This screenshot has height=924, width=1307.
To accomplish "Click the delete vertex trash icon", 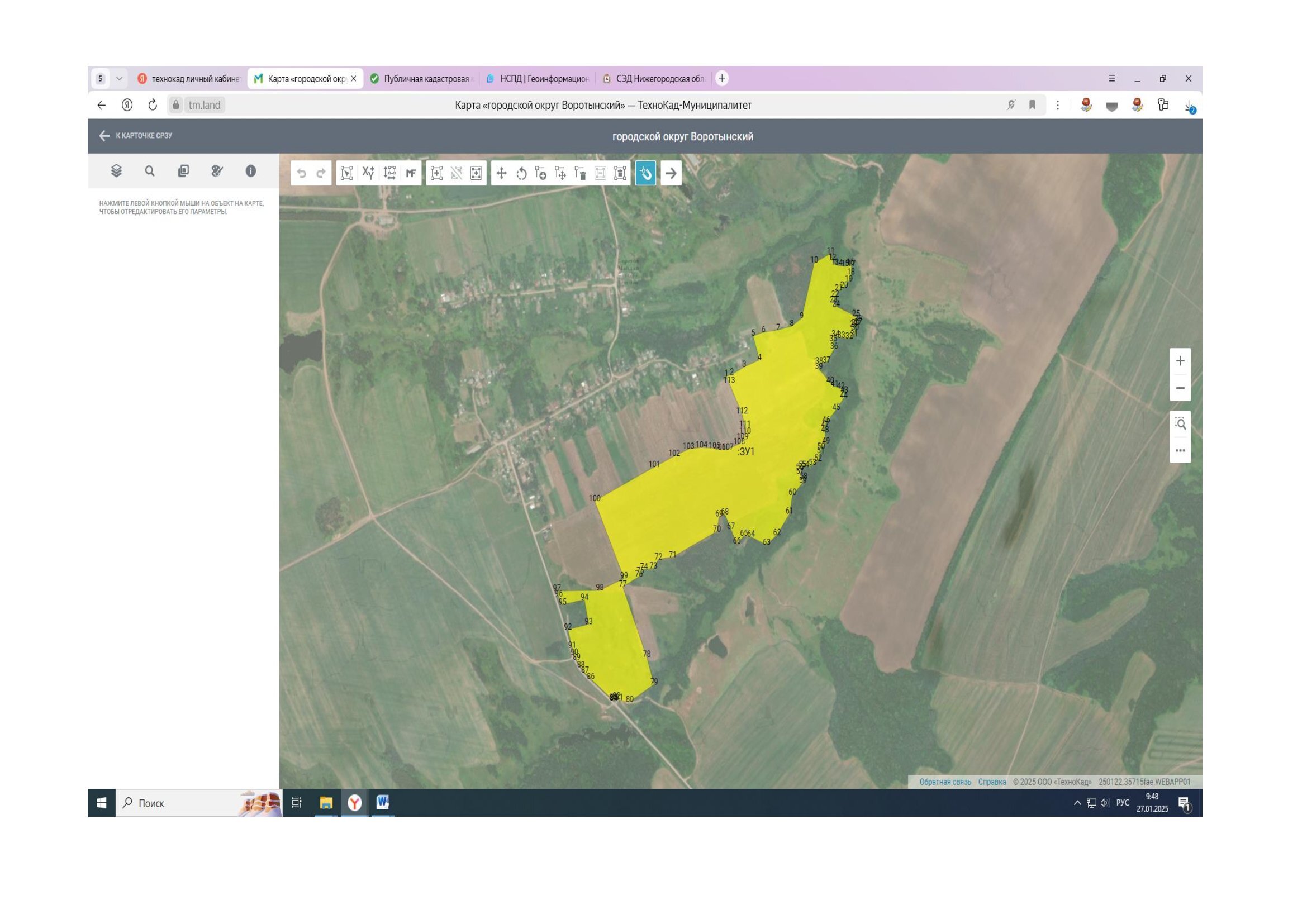I will (581, 173).
